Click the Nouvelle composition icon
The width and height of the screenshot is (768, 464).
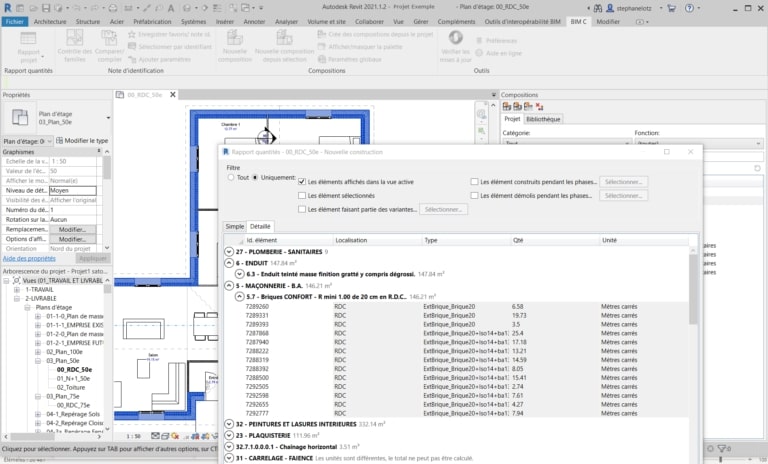234,39
